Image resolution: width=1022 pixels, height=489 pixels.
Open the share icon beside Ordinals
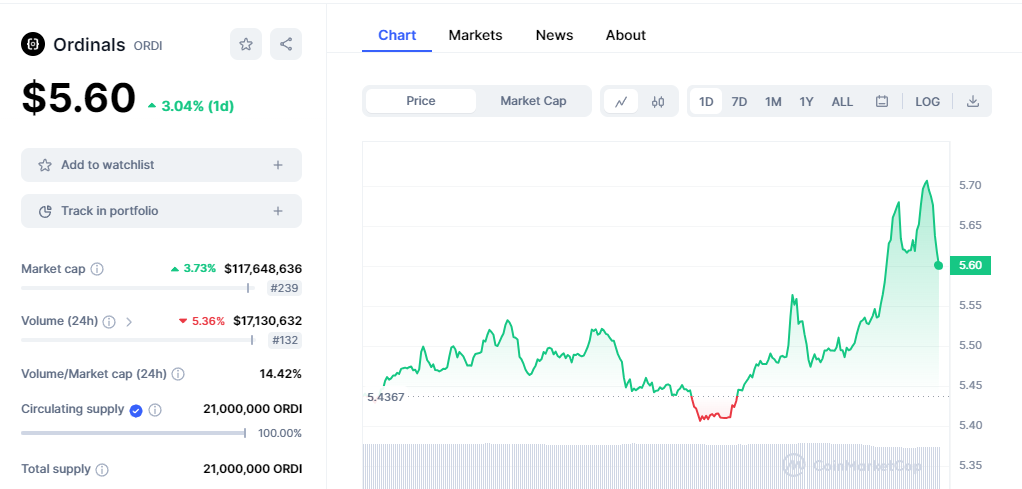pyautogui.click(x=285, y=44)
